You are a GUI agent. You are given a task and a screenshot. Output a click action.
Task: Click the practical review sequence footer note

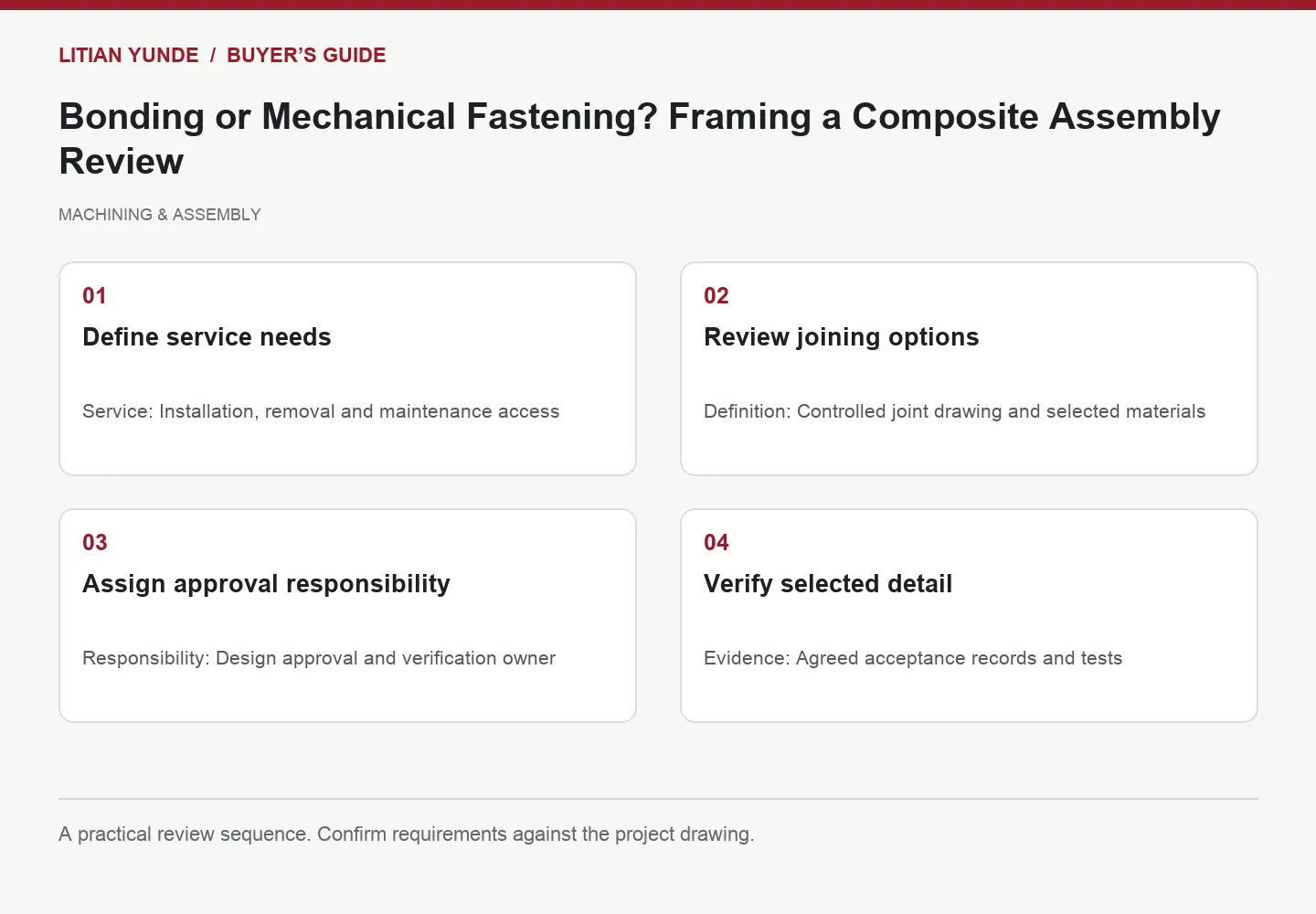point(407,834)
